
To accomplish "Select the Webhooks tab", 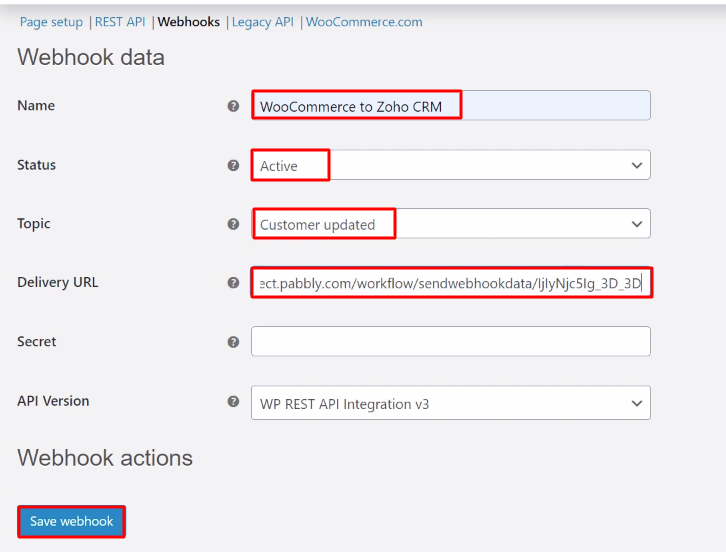I will [188, 22].
